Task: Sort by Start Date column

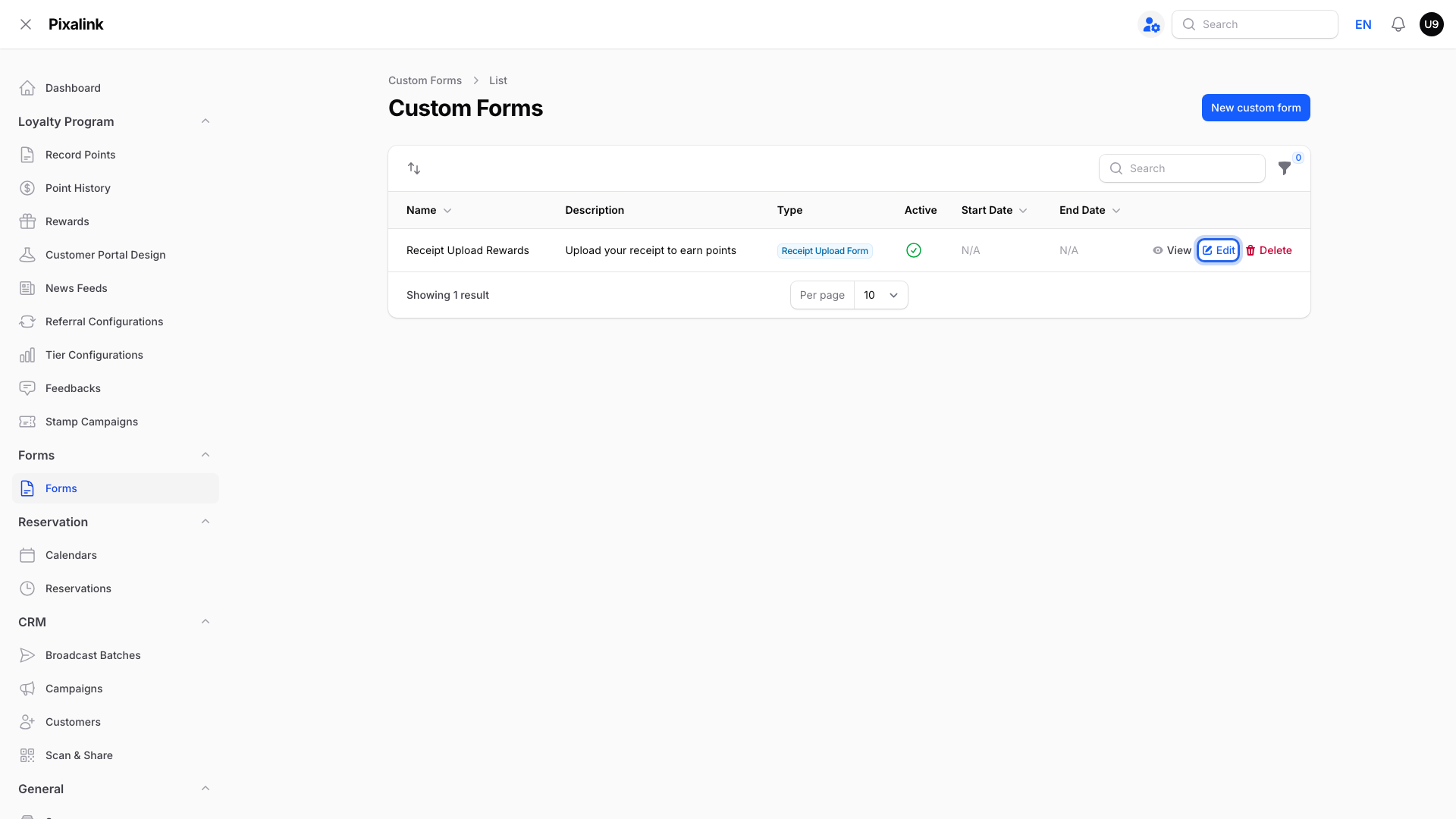Action: click(994, 210)
